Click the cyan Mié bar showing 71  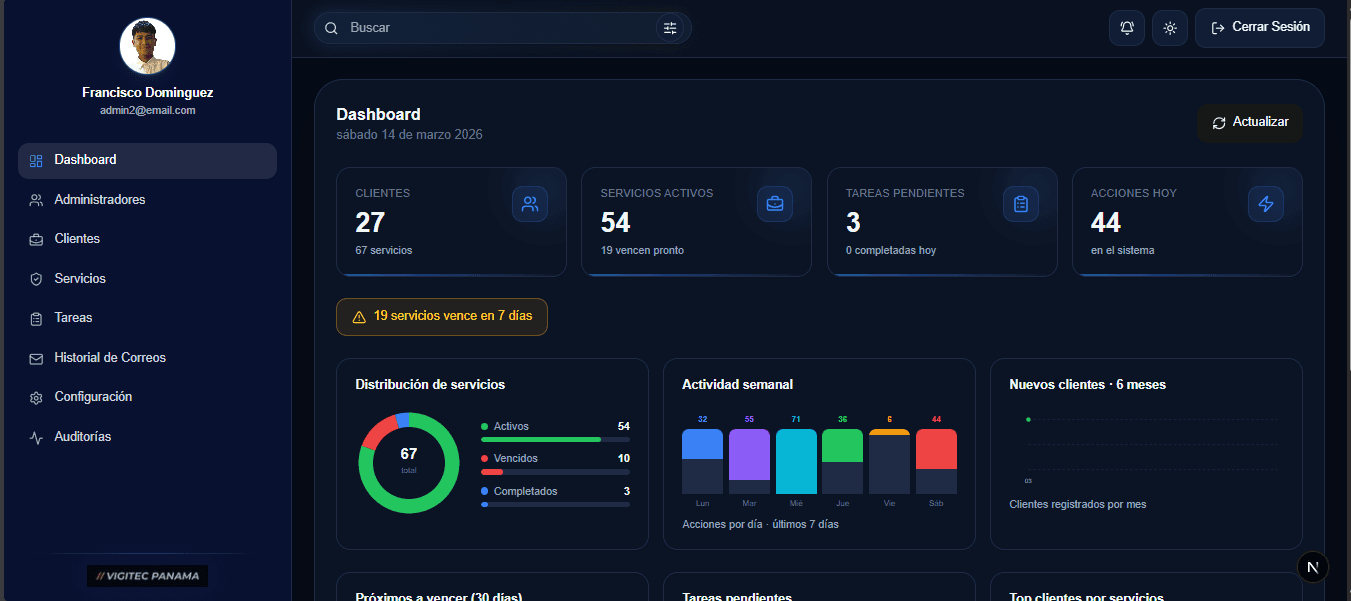(796, 461)
